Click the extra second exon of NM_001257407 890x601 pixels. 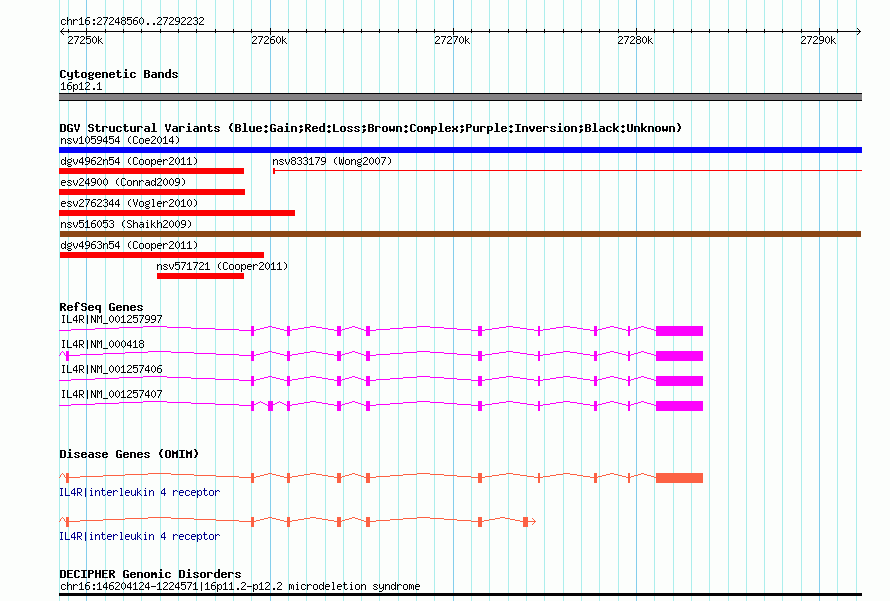click(271, 406)
